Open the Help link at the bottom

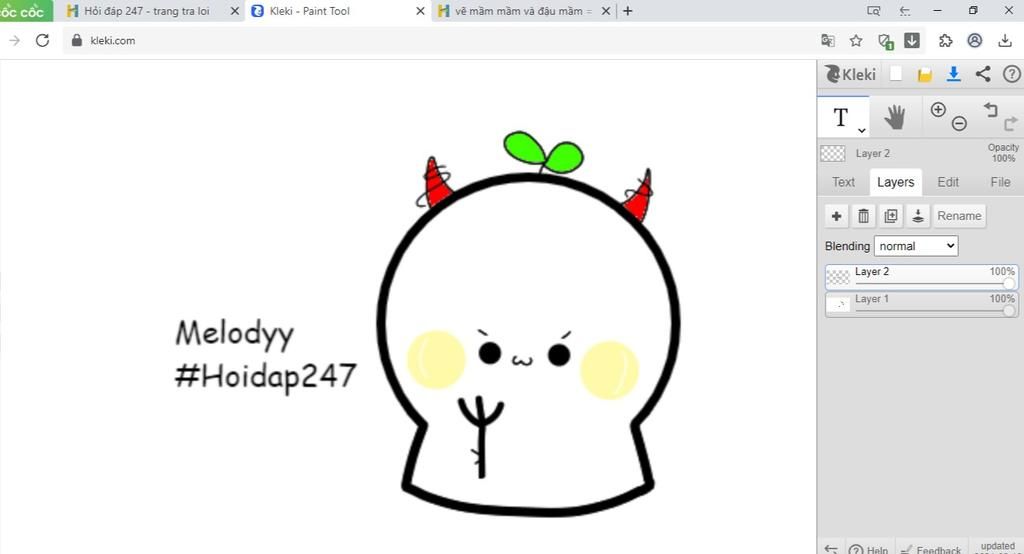click(868, 549)
